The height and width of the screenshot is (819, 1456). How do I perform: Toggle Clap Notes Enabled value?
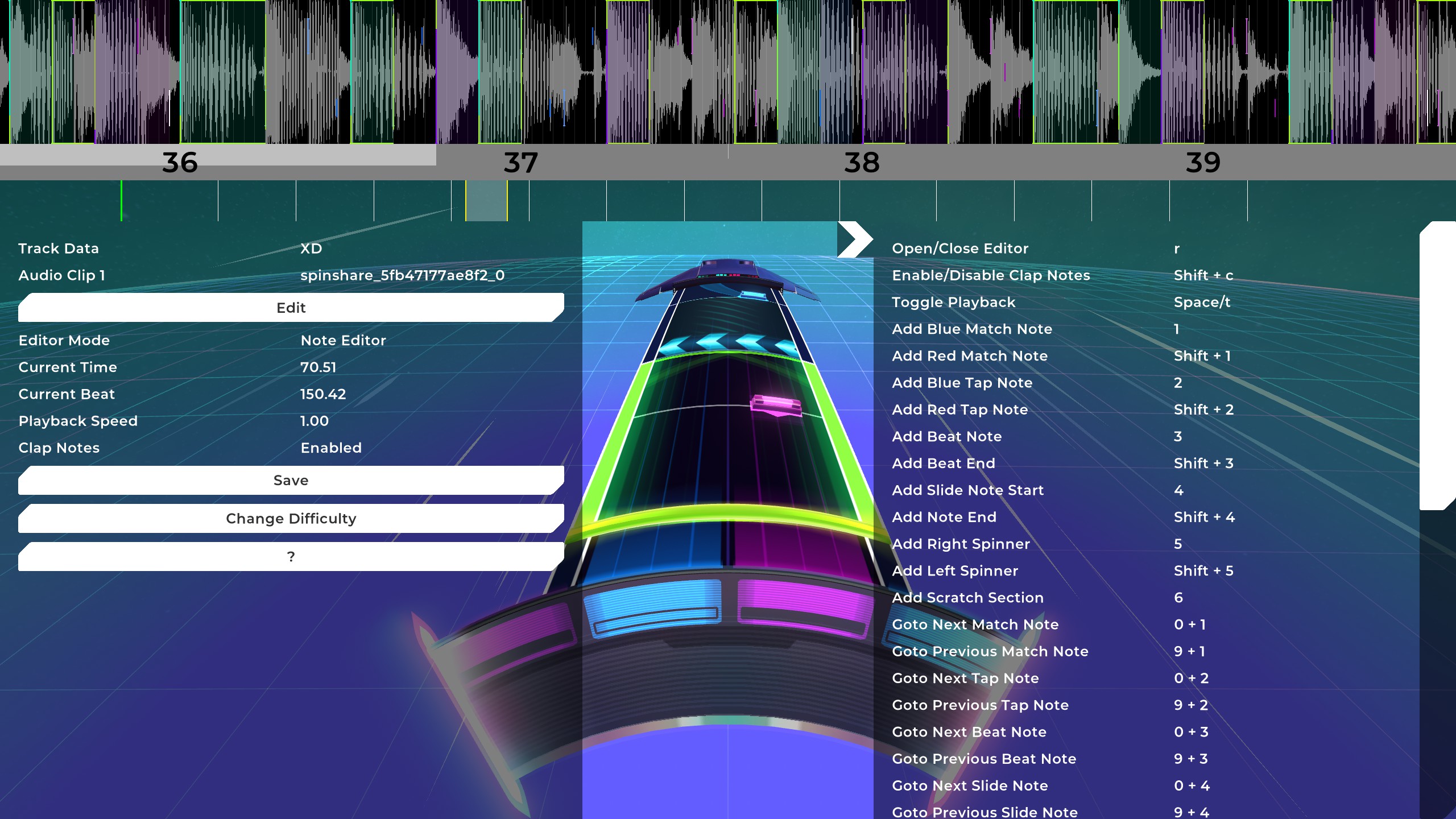tap(331, 448)
